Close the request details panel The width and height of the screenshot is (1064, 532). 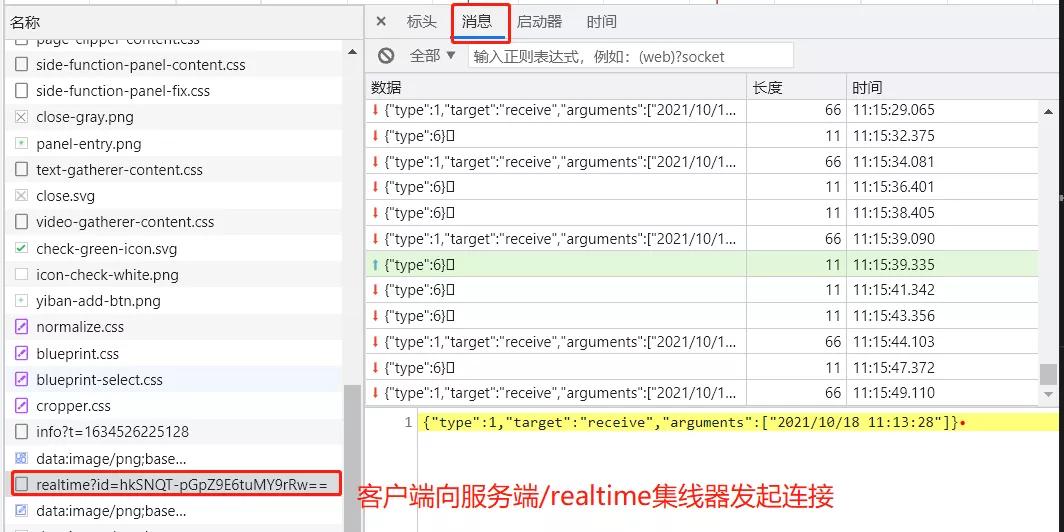tap(381, 21)
